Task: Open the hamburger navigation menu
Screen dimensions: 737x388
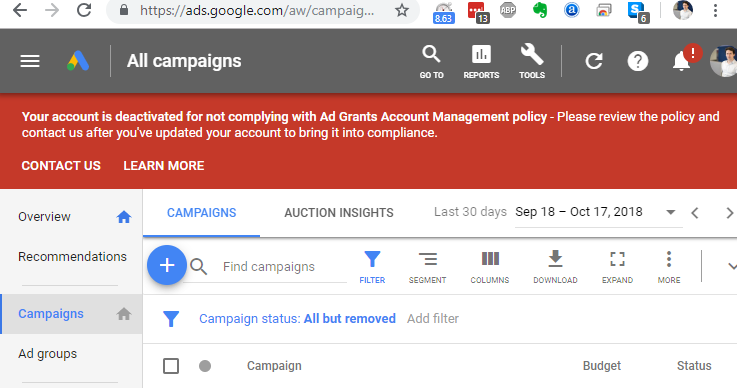Action: pyautogui.click(x=30, y=61)
